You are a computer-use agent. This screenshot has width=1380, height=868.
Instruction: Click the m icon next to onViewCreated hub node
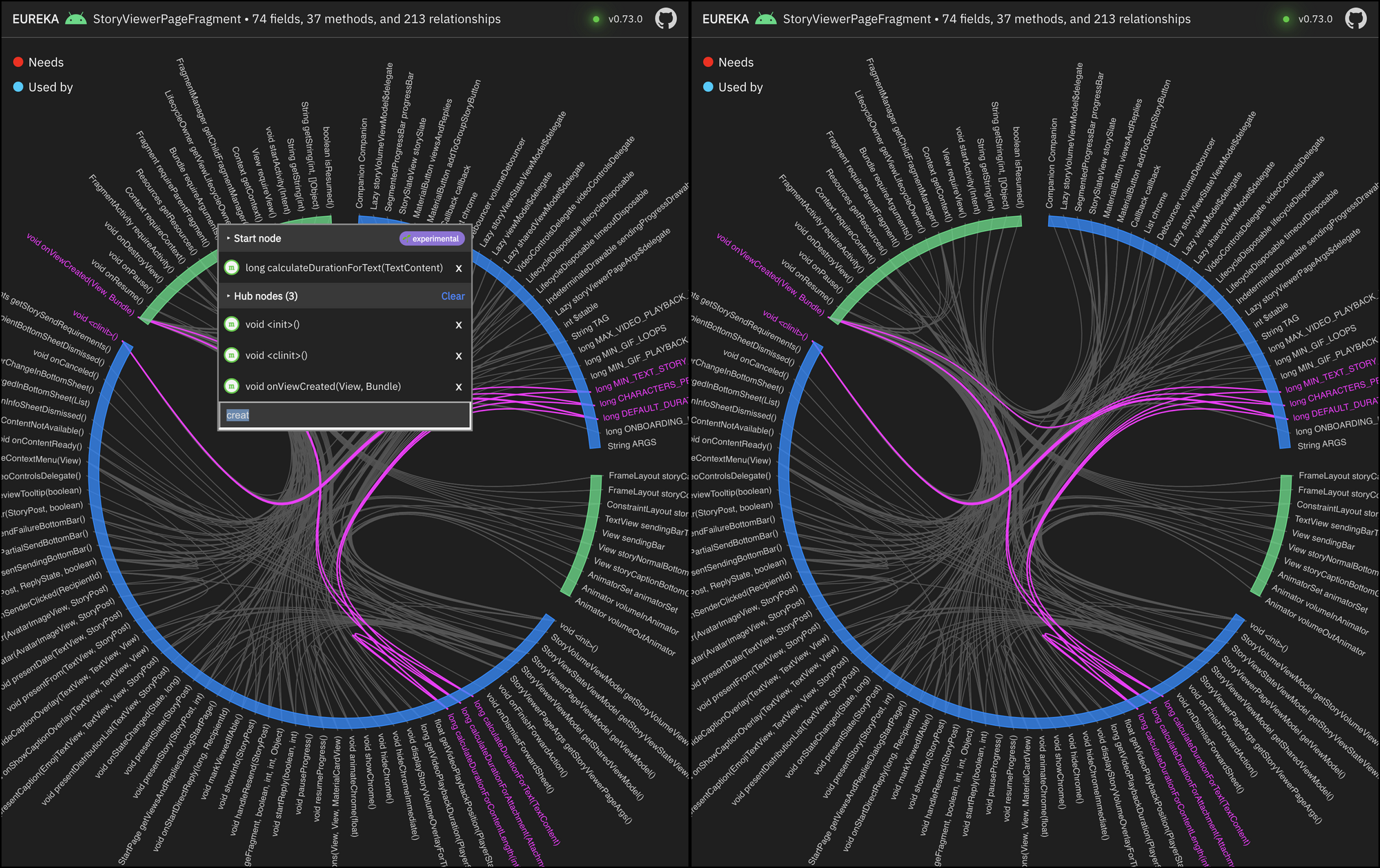[232, 386]
